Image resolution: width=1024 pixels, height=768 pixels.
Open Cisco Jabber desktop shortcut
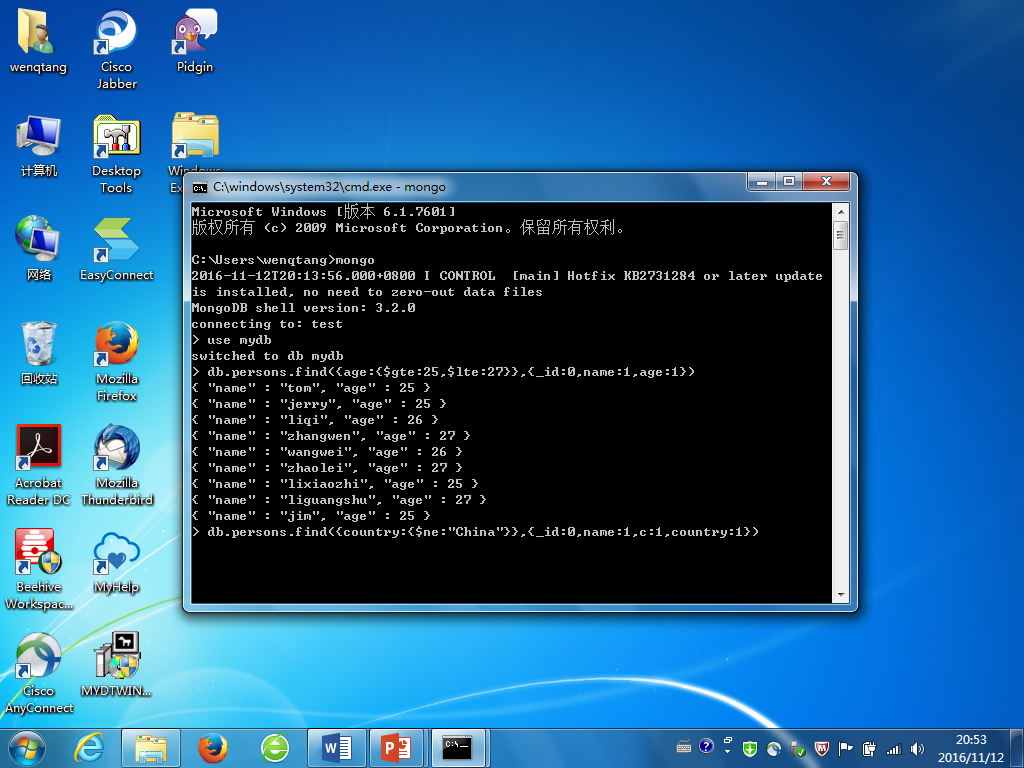(x=116, y=49)
